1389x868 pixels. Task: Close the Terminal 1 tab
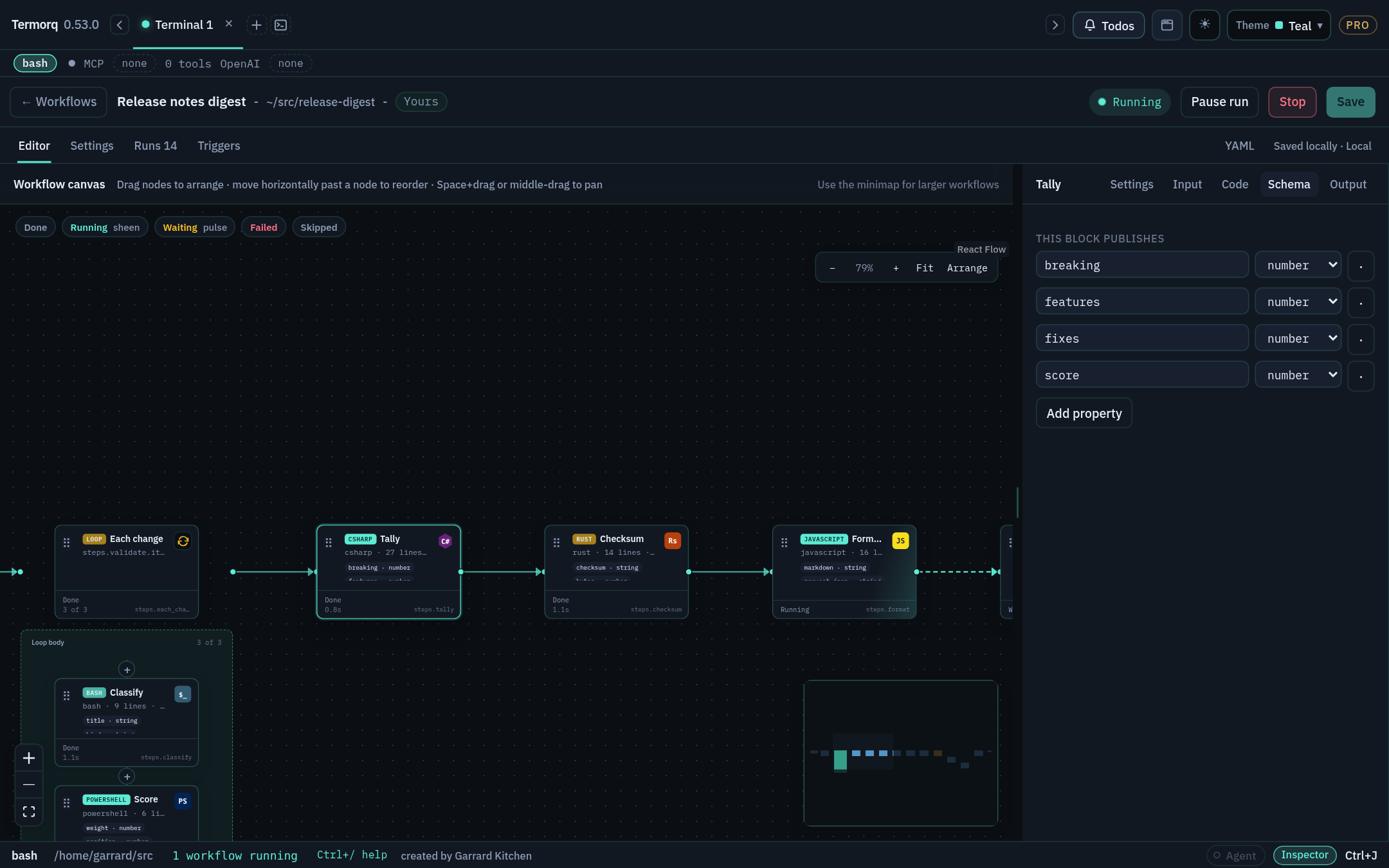click(x=228, y=24)
